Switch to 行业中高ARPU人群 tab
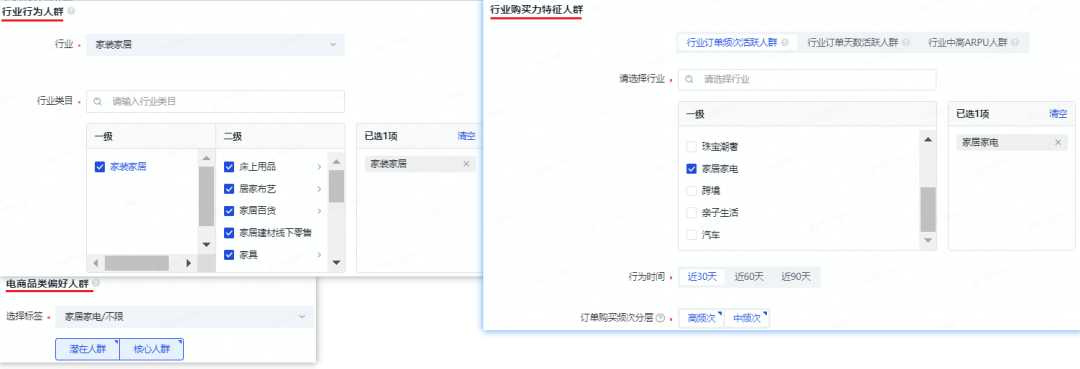Image resolution: width=1080 pixels, height=369 pixels. click(974, 43)
